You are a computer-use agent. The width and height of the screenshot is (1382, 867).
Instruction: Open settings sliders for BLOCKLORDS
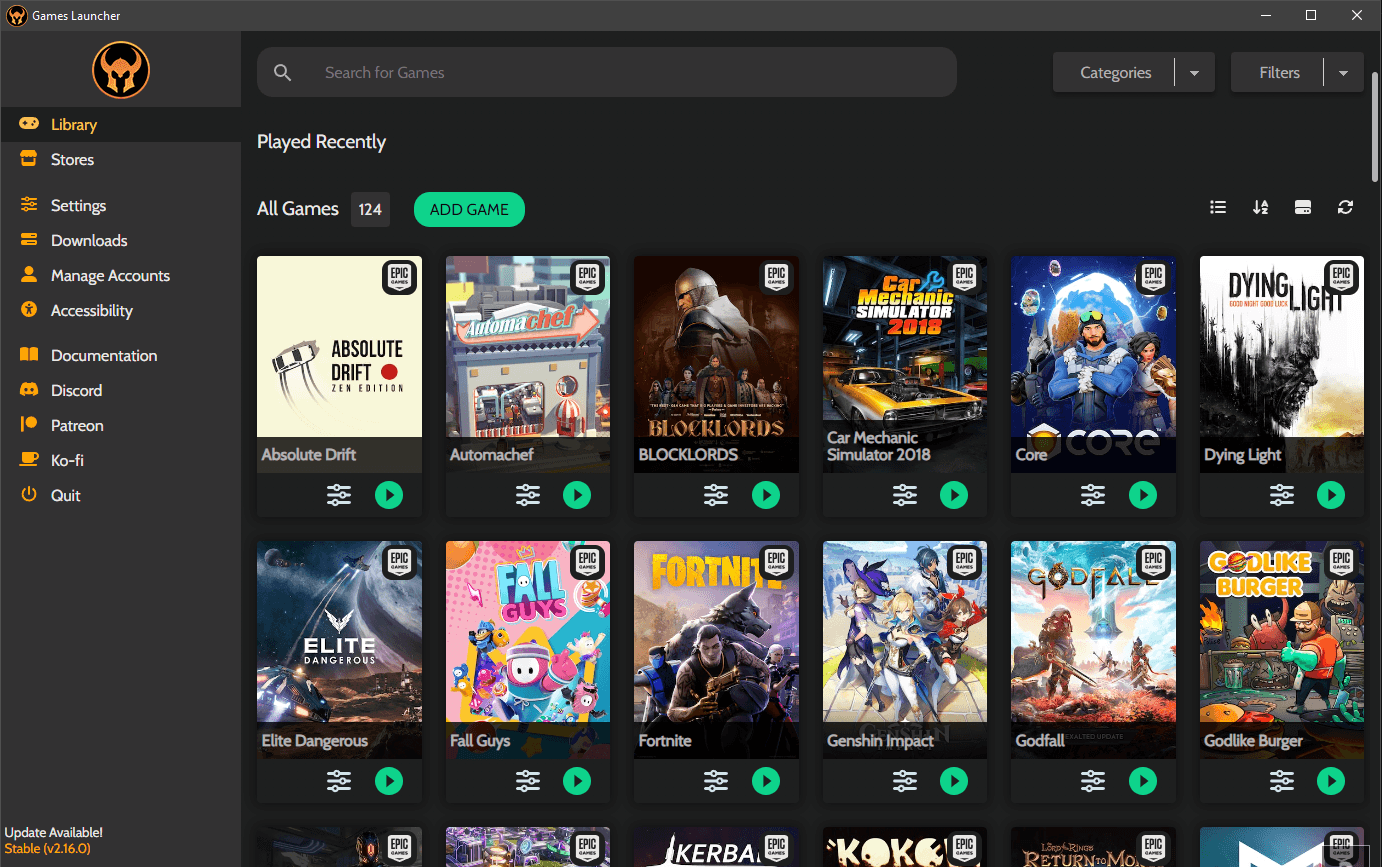tap(716, 495)
